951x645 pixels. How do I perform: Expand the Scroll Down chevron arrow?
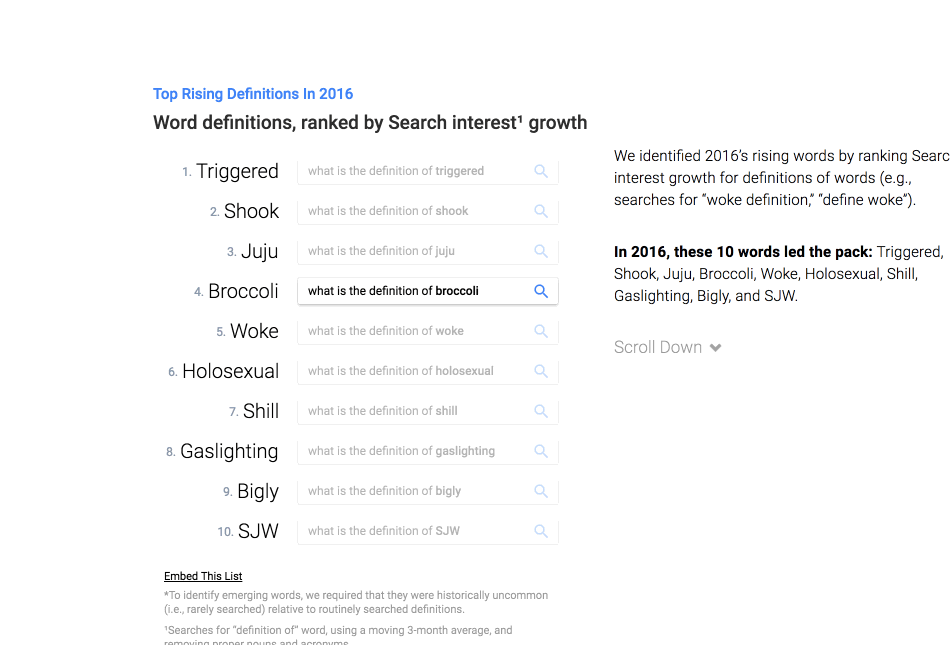tap(716, 348)
